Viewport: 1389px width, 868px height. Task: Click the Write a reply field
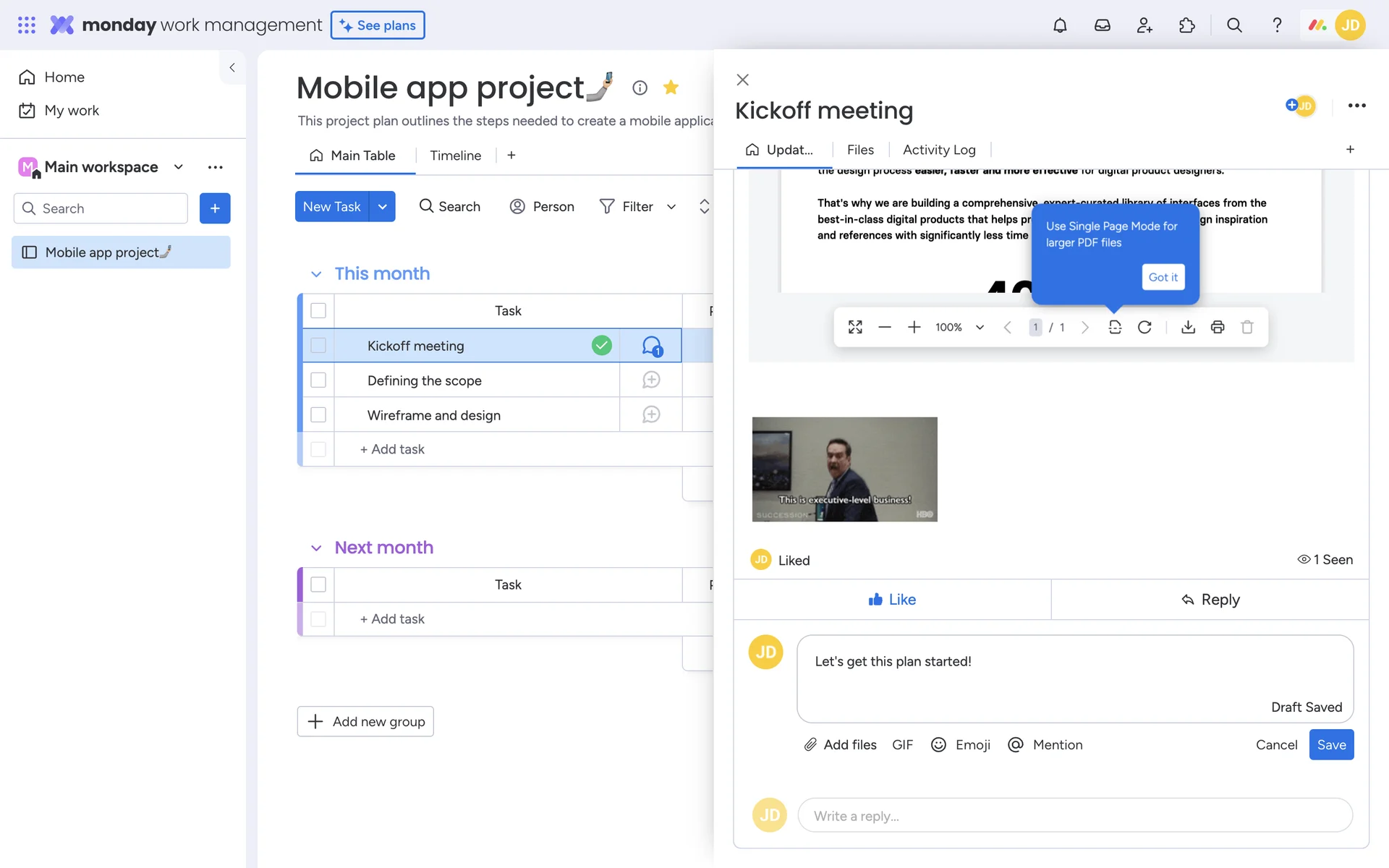pyautogui.click(x=1074, y=816)
